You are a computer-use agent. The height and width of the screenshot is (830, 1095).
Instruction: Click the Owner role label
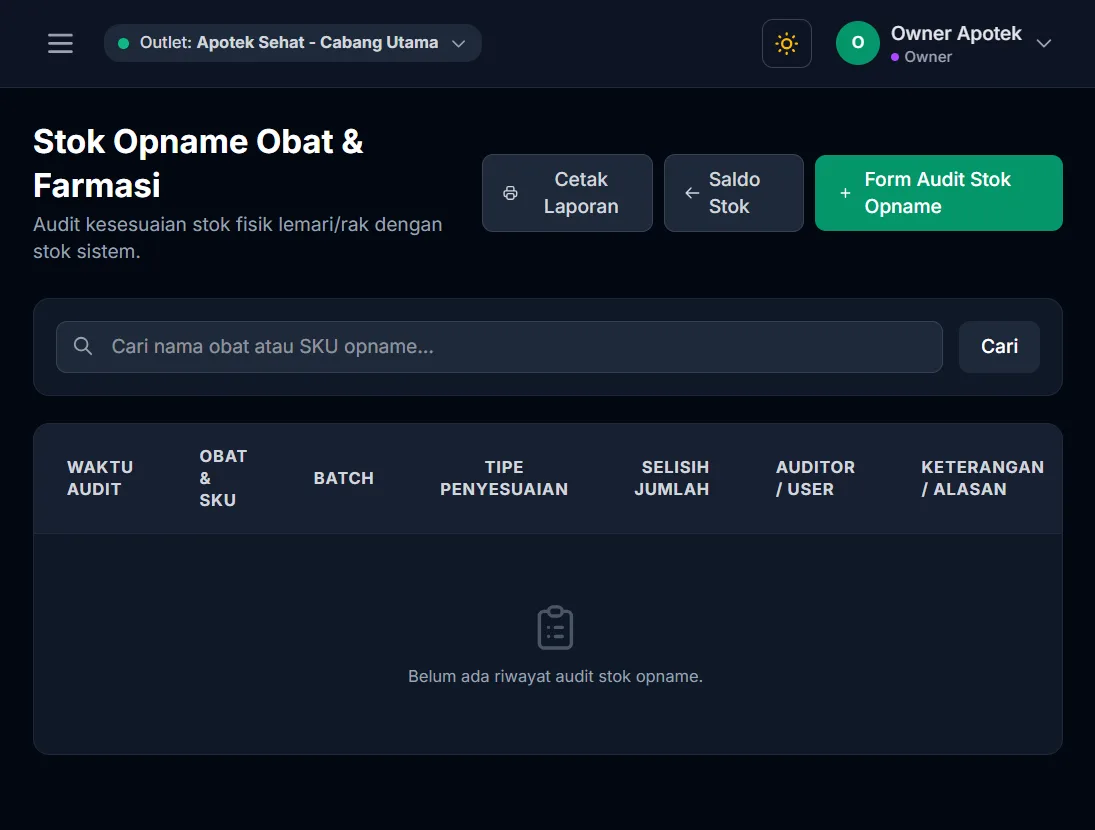point(927,57)
